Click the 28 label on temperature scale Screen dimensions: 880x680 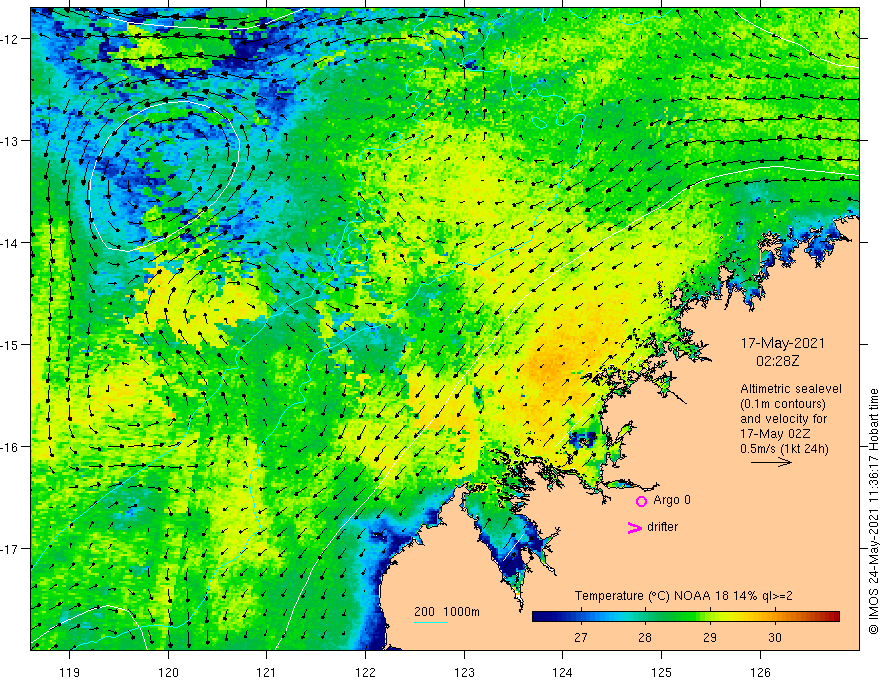(645, 637)
